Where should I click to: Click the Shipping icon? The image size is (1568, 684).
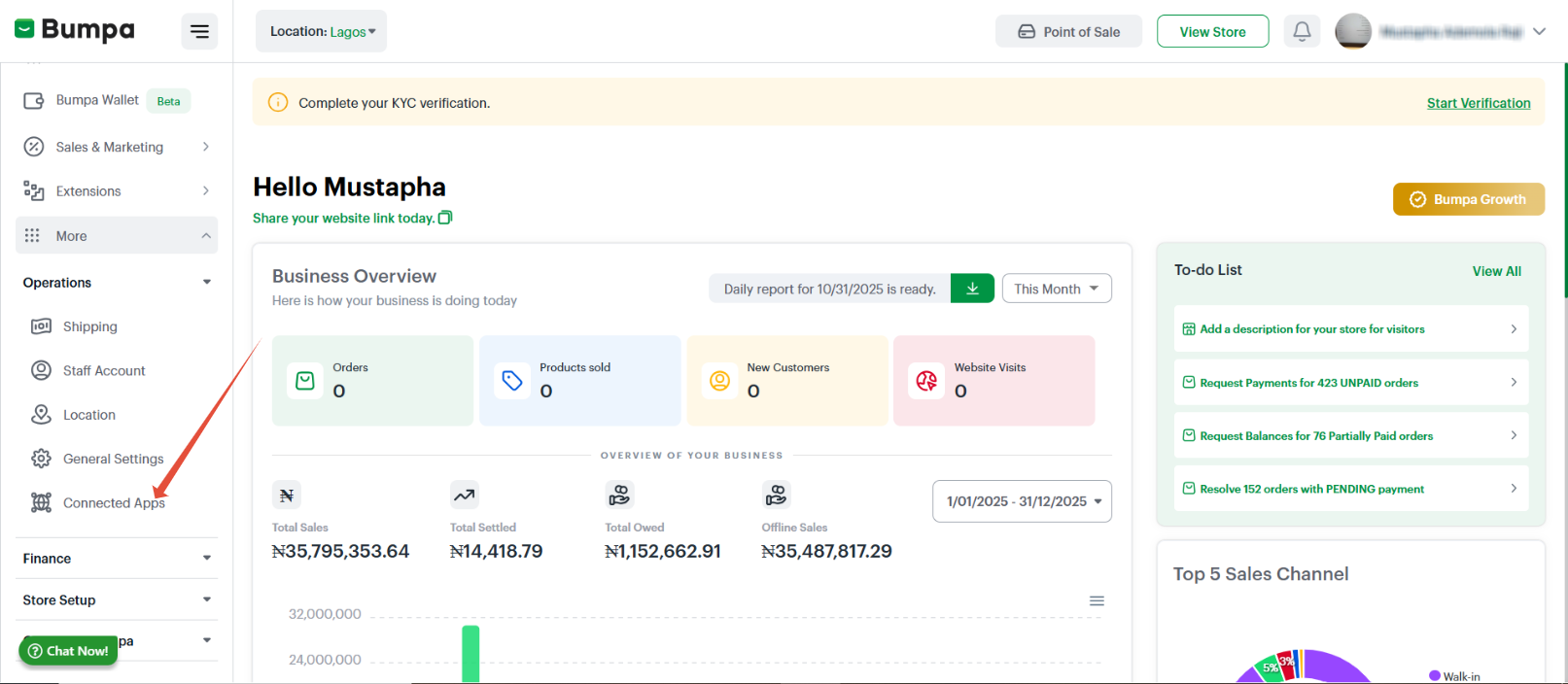41,326
